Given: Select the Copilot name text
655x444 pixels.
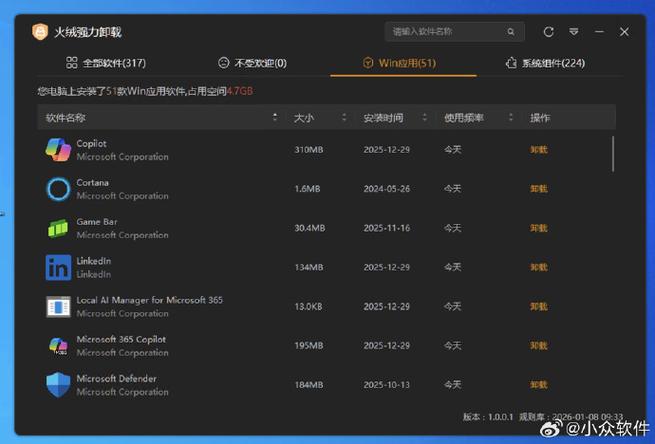Looking at the screenshot, I should 91,144.
